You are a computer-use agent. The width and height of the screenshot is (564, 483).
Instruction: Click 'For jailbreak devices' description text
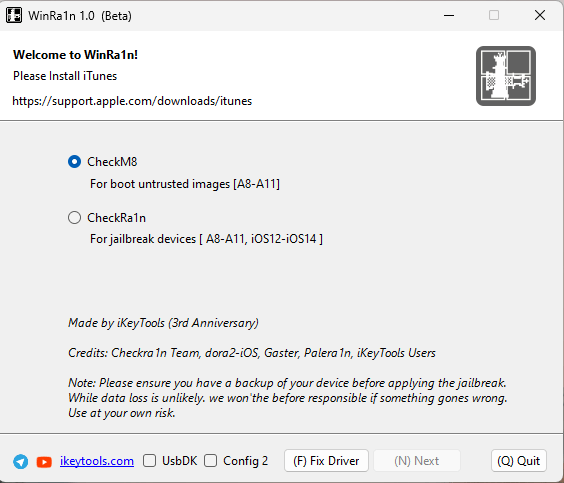(206, 239)
